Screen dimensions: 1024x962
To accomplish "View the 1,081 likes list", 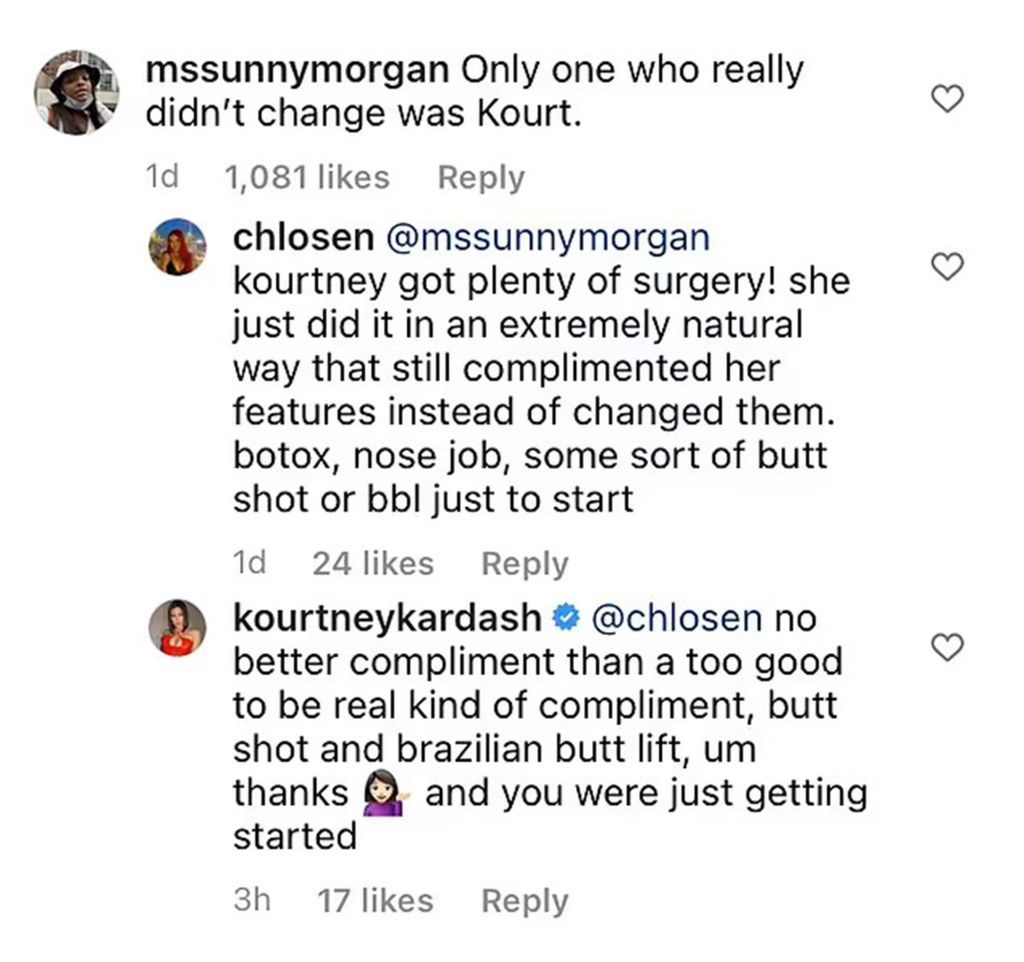I will tap(307, 178).
